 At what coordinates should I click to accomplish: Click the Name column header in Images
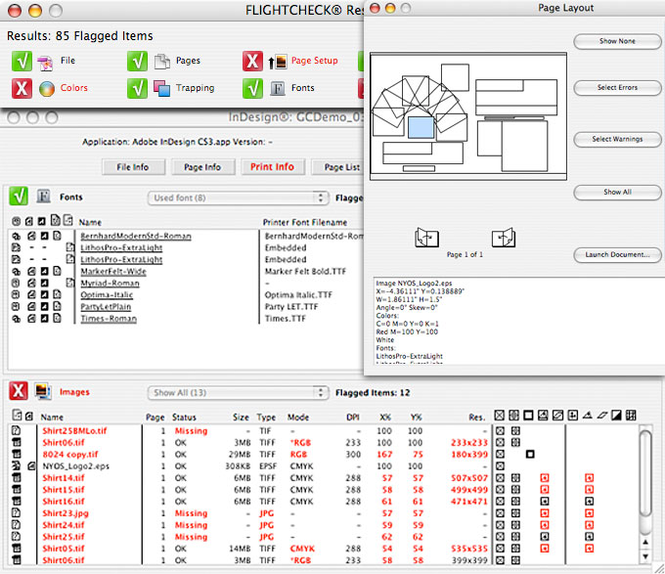[x=52, y=417]
